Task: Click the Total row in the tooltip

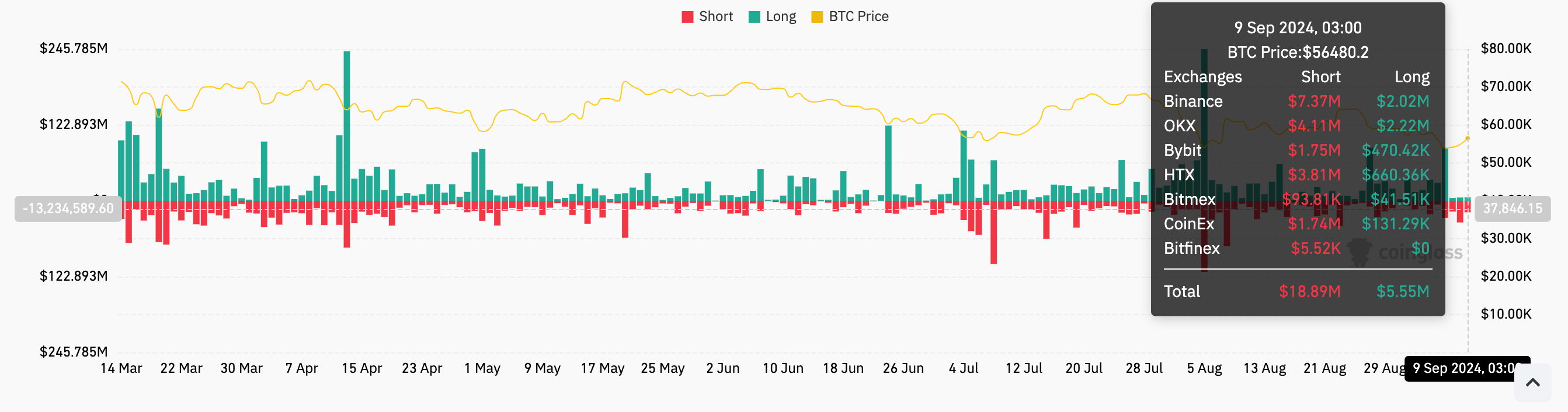Action: (1296, 292)
